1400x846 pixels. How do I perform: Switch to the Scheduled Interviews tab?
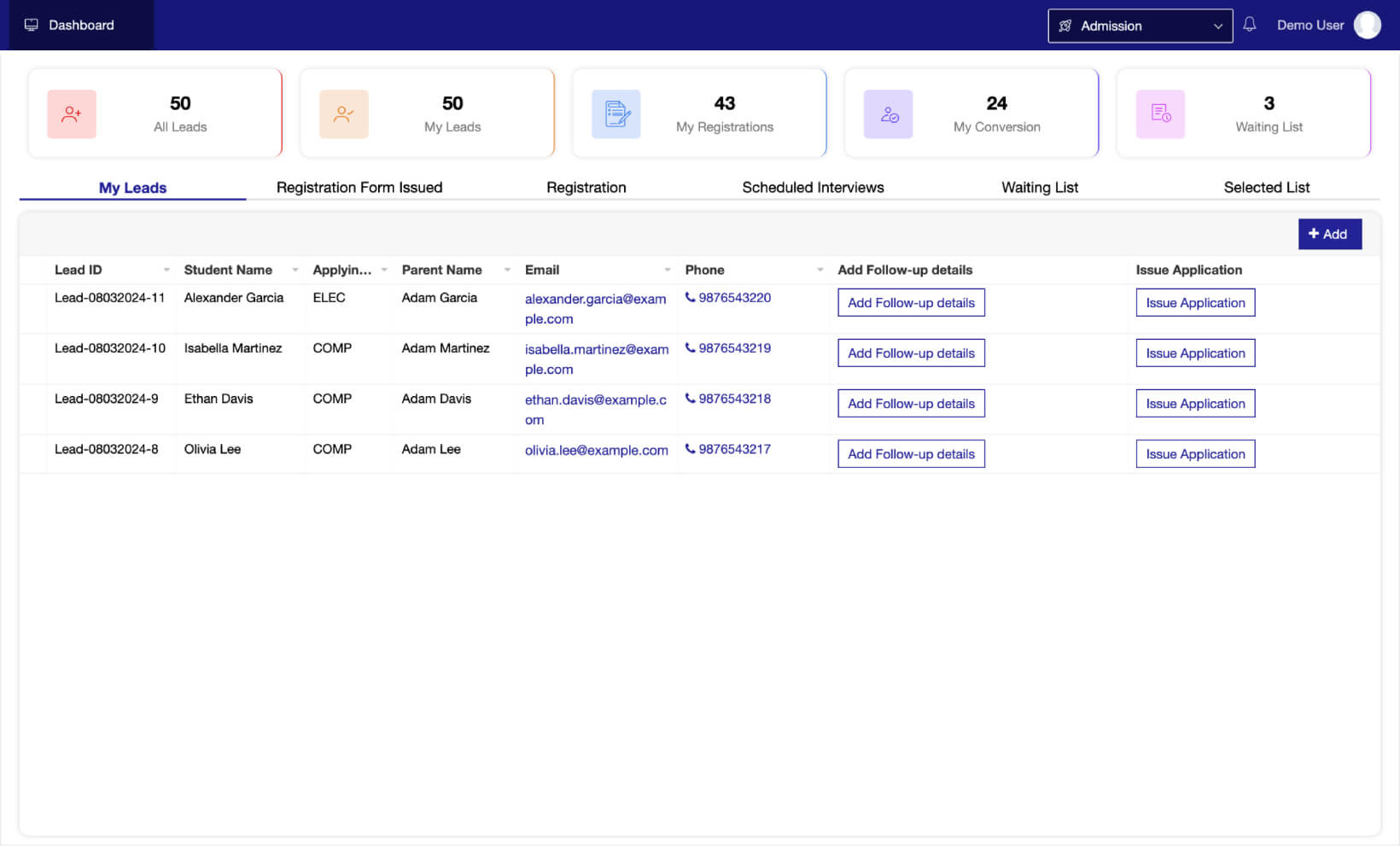813,188
